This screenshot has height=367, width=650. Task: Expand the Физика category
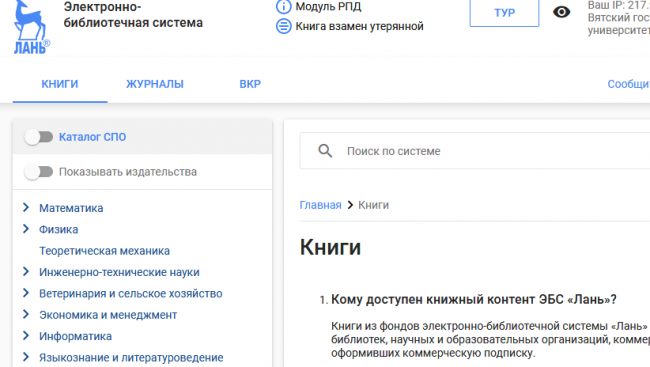click(26, 229)
